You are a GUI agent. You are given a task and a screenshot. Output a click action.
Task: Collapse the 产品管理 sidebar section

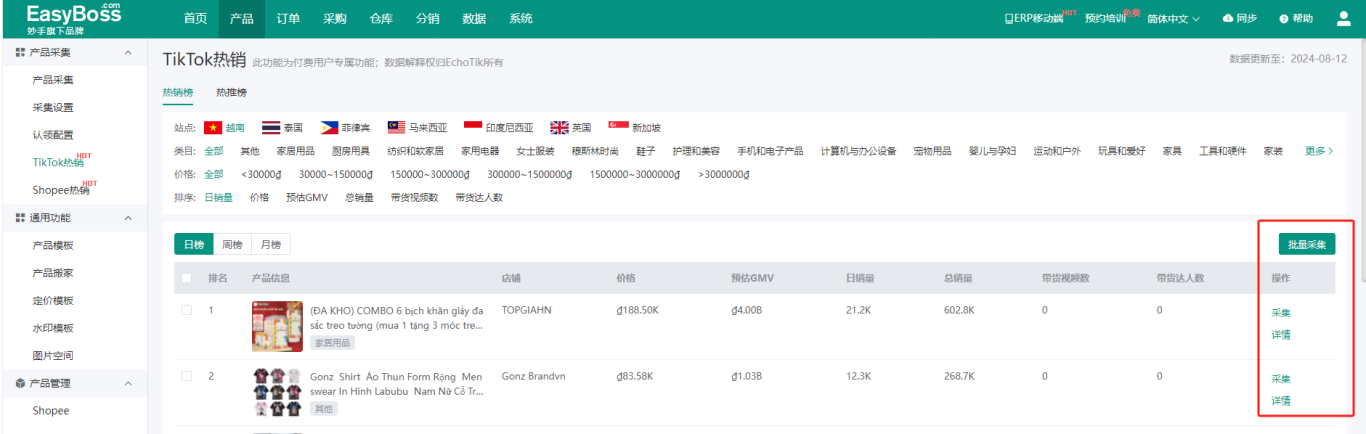click(x=127, y=383)
